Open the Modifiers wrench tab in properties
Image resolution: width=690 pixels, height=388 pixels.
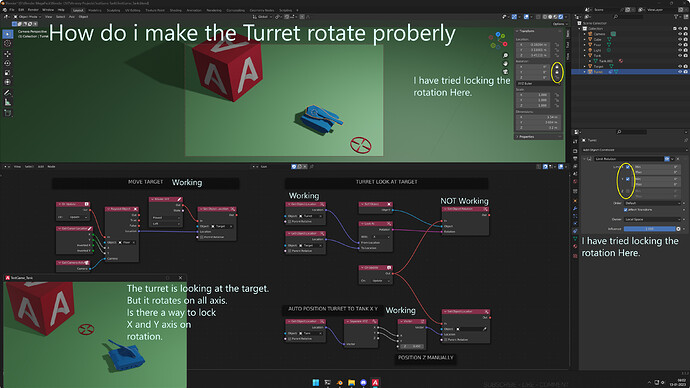[x=575, y=208]
